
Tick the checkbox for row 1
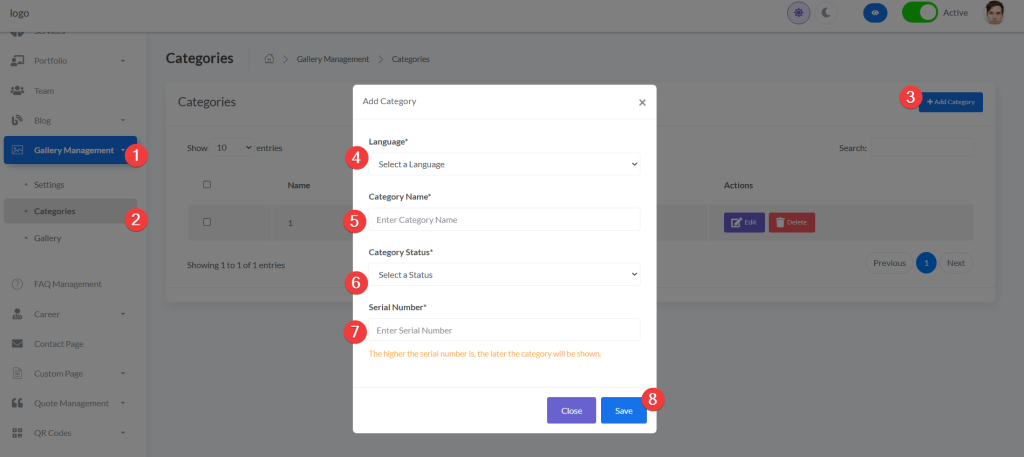tap(207, 222)
